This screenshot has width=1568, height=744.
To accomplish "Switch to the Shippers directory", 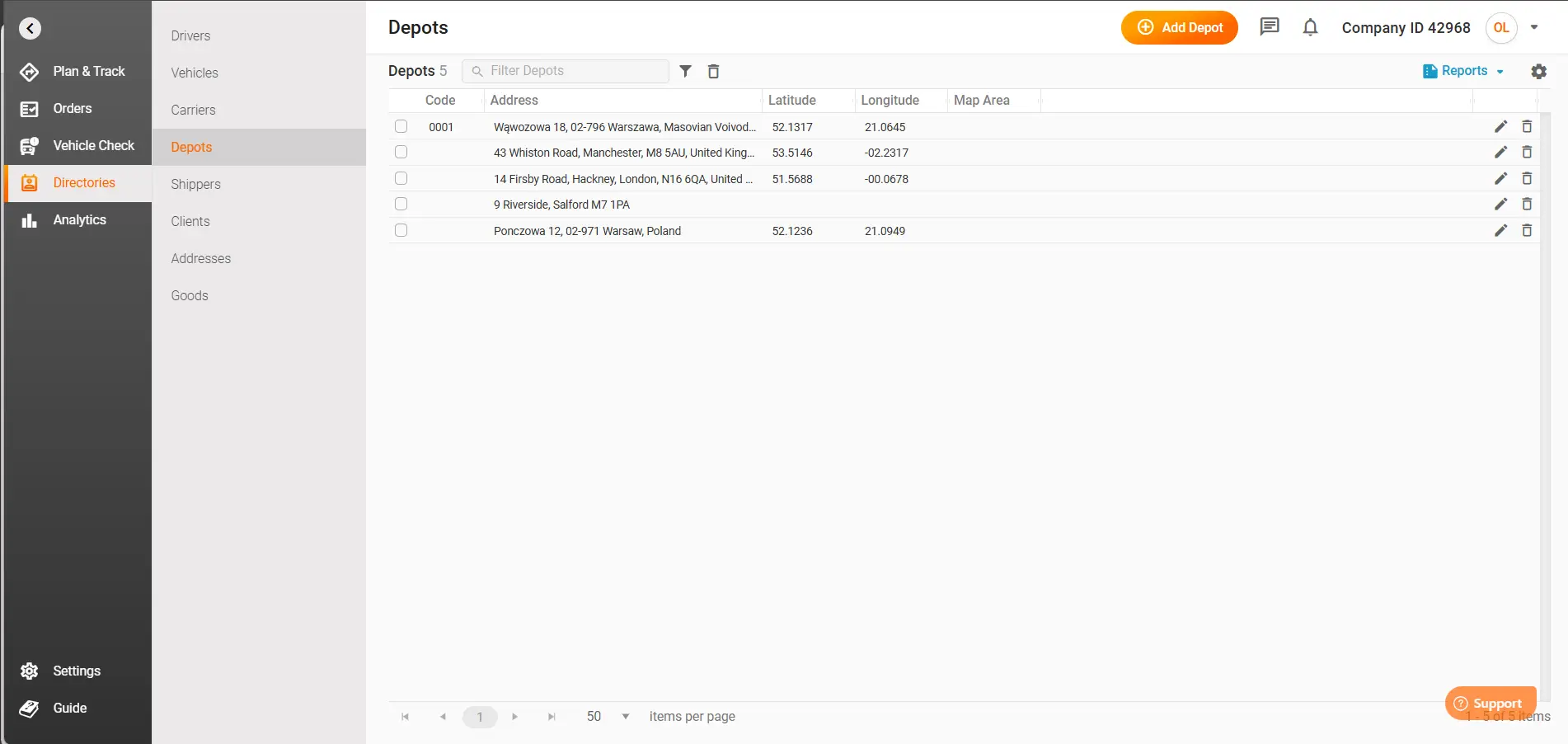I will coord(195,184).
